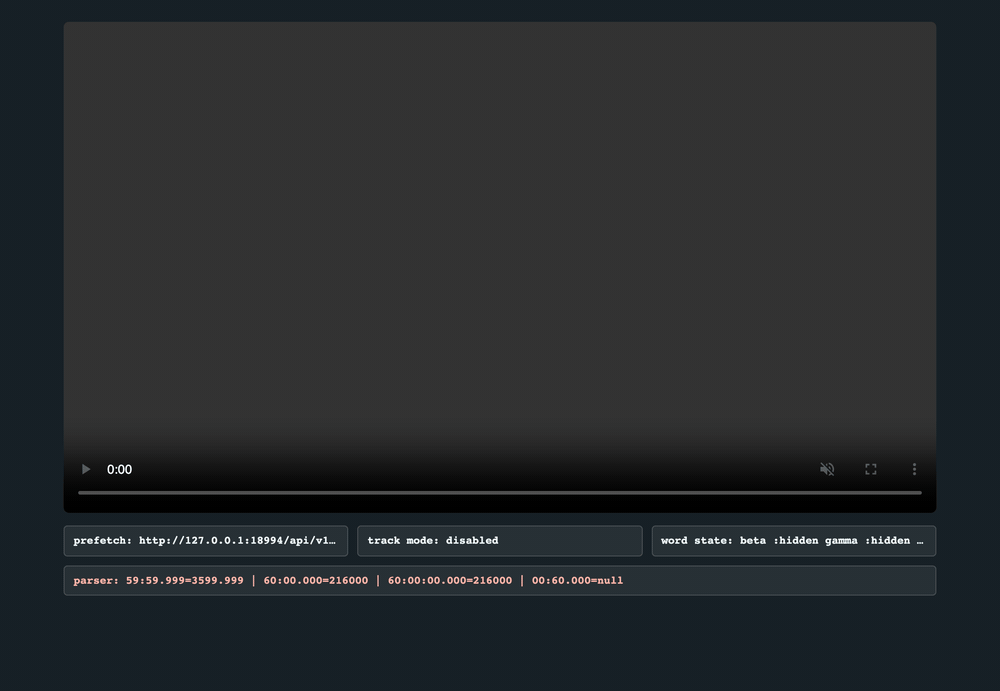The width and height of the screenshot is (1000, 691).
Task: Click the word "disabled" in track mode
Action: [472, 540]
